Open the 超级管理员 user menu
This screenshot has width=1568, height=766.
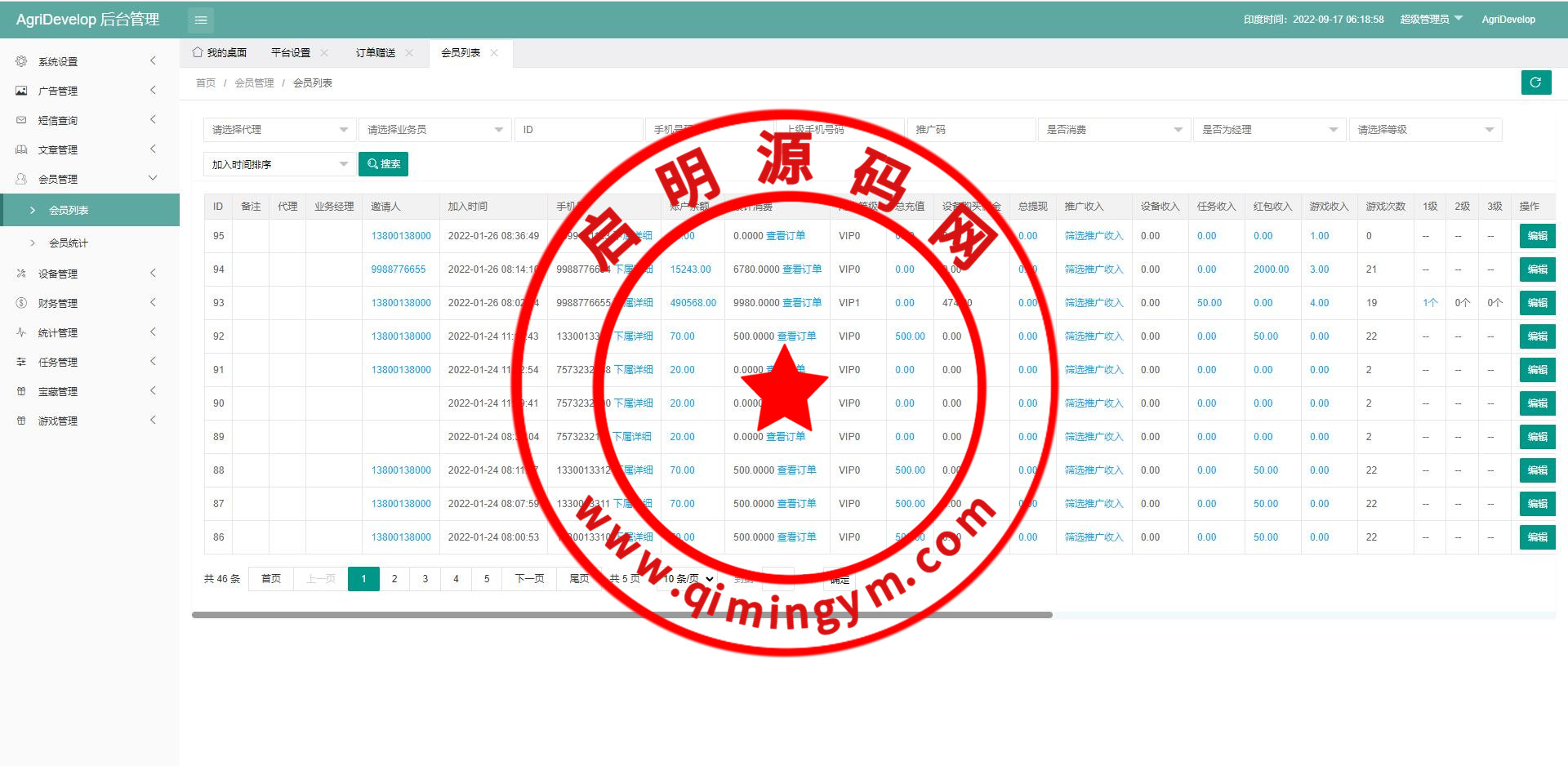tap(1431, 20)
